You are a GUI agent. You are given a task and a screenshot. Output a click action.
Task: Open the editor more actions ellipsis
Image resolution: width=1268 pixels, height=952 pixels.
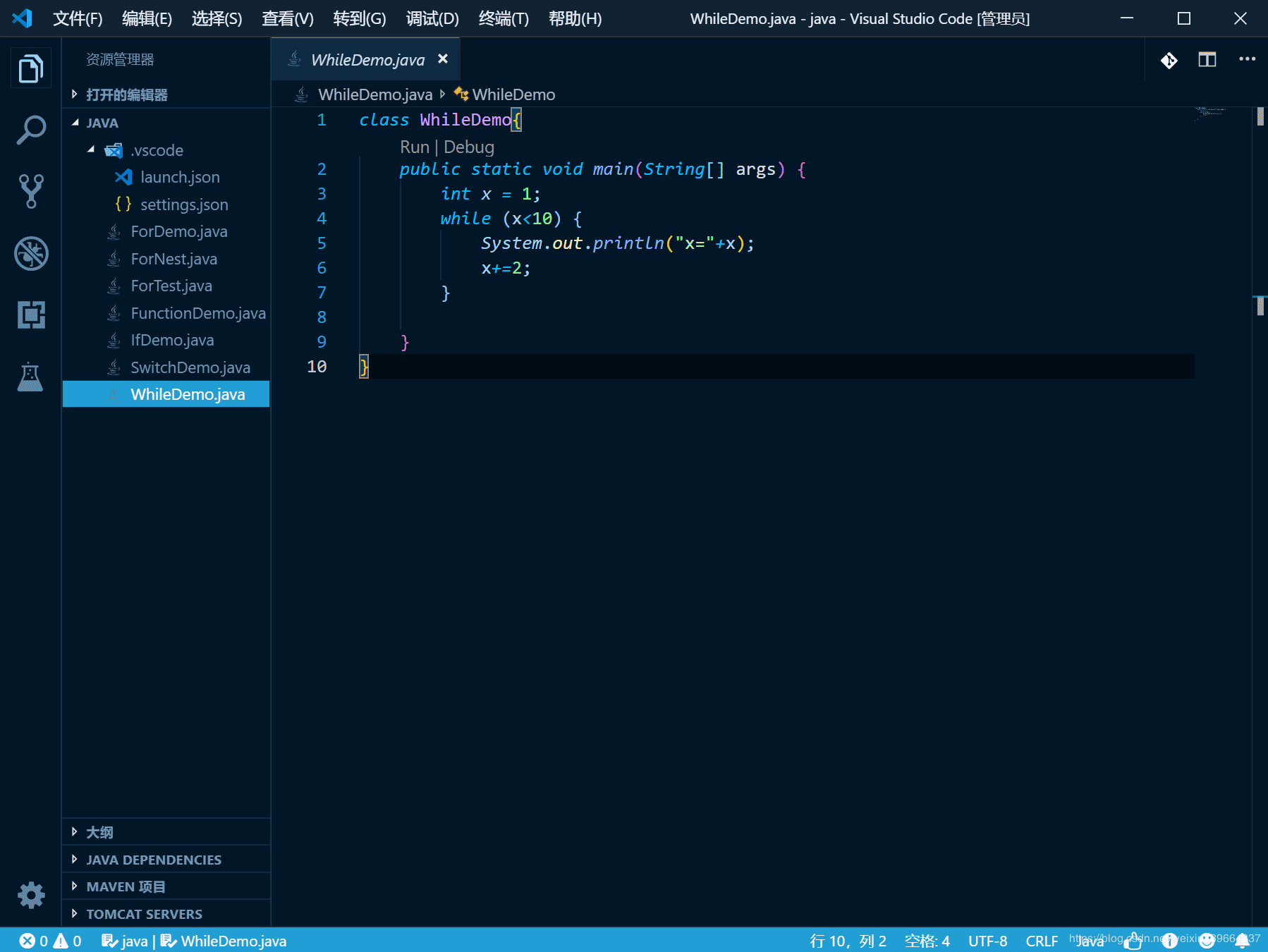1247,59
